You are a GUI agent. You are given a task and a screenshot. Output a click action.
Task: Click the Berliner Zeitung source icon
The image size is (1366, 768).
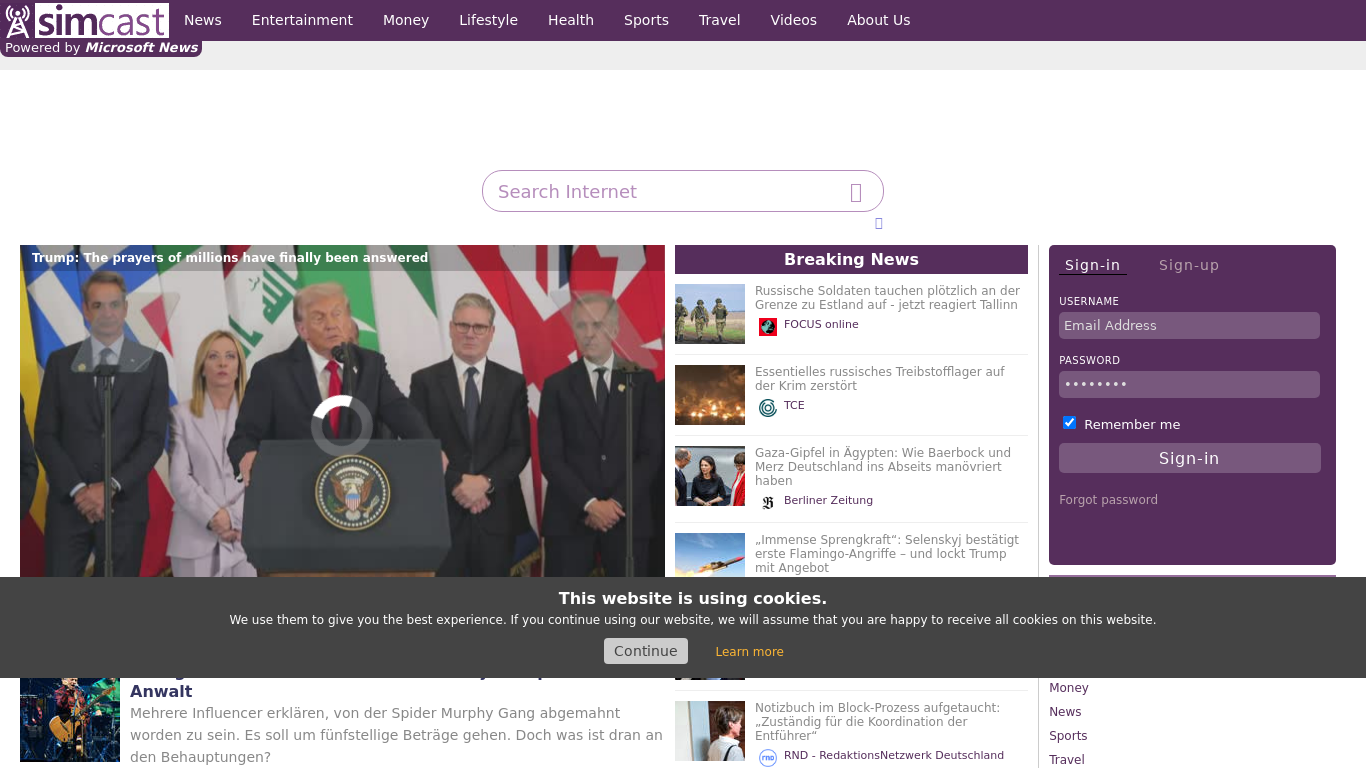(x=767, y=502)
